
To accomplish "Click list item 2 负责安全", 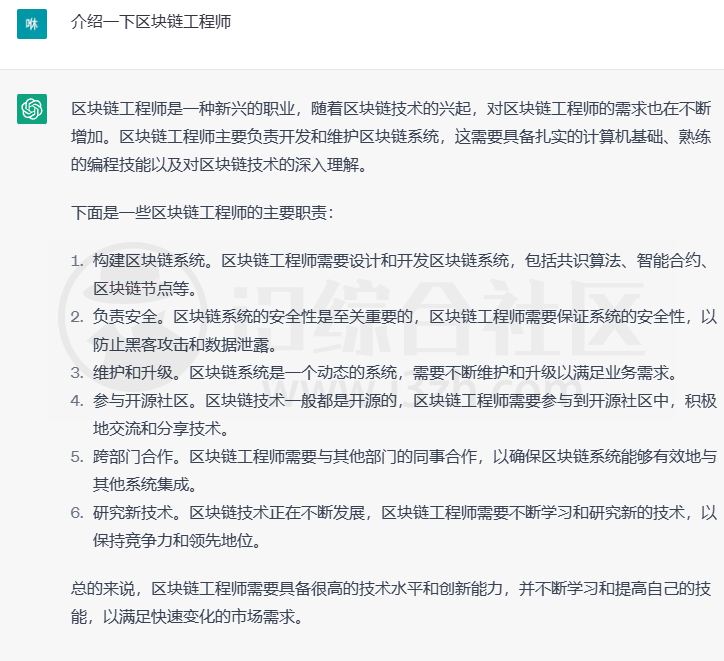I will 394,330.
